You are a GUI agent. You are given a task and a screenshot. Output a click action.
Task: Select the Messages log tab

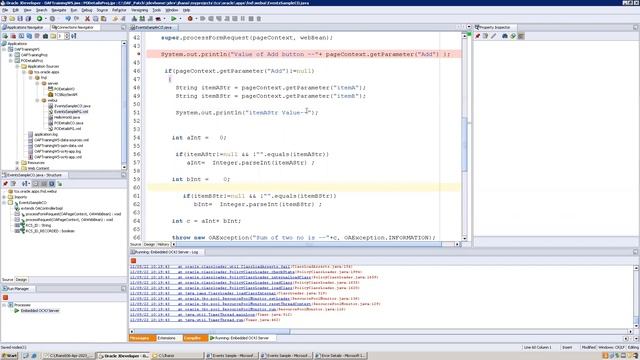coord(141,338)
